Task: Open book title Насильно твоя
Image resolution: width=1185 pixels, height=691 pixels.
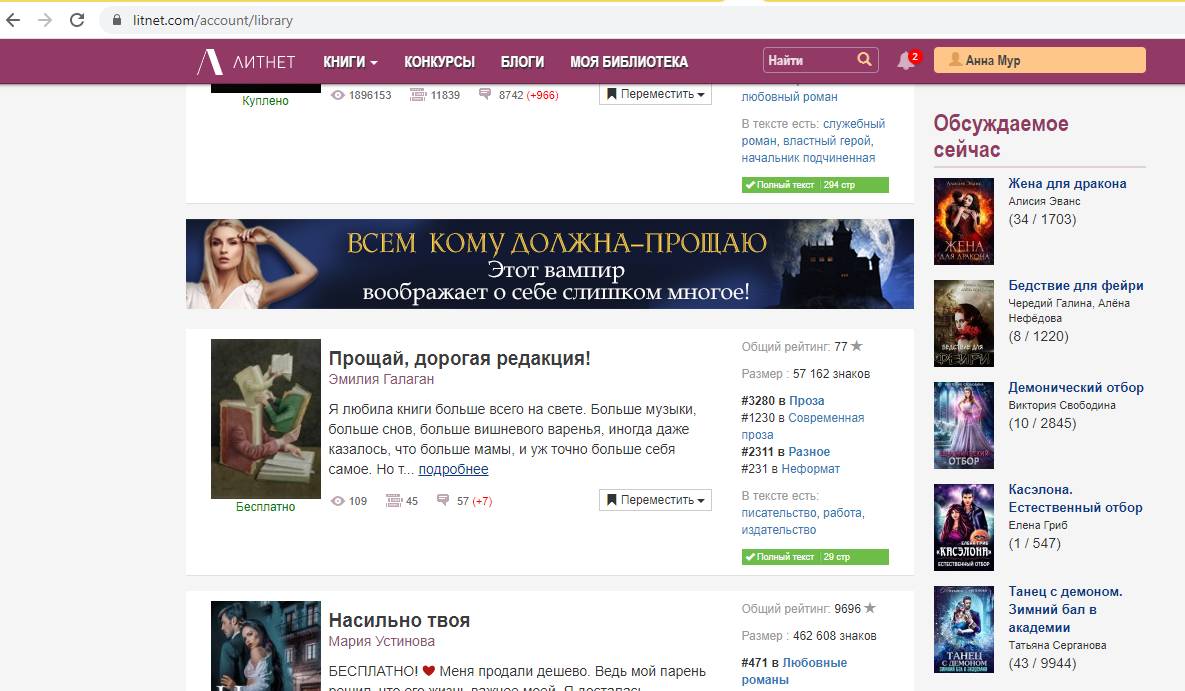Action: coord(399,620)
